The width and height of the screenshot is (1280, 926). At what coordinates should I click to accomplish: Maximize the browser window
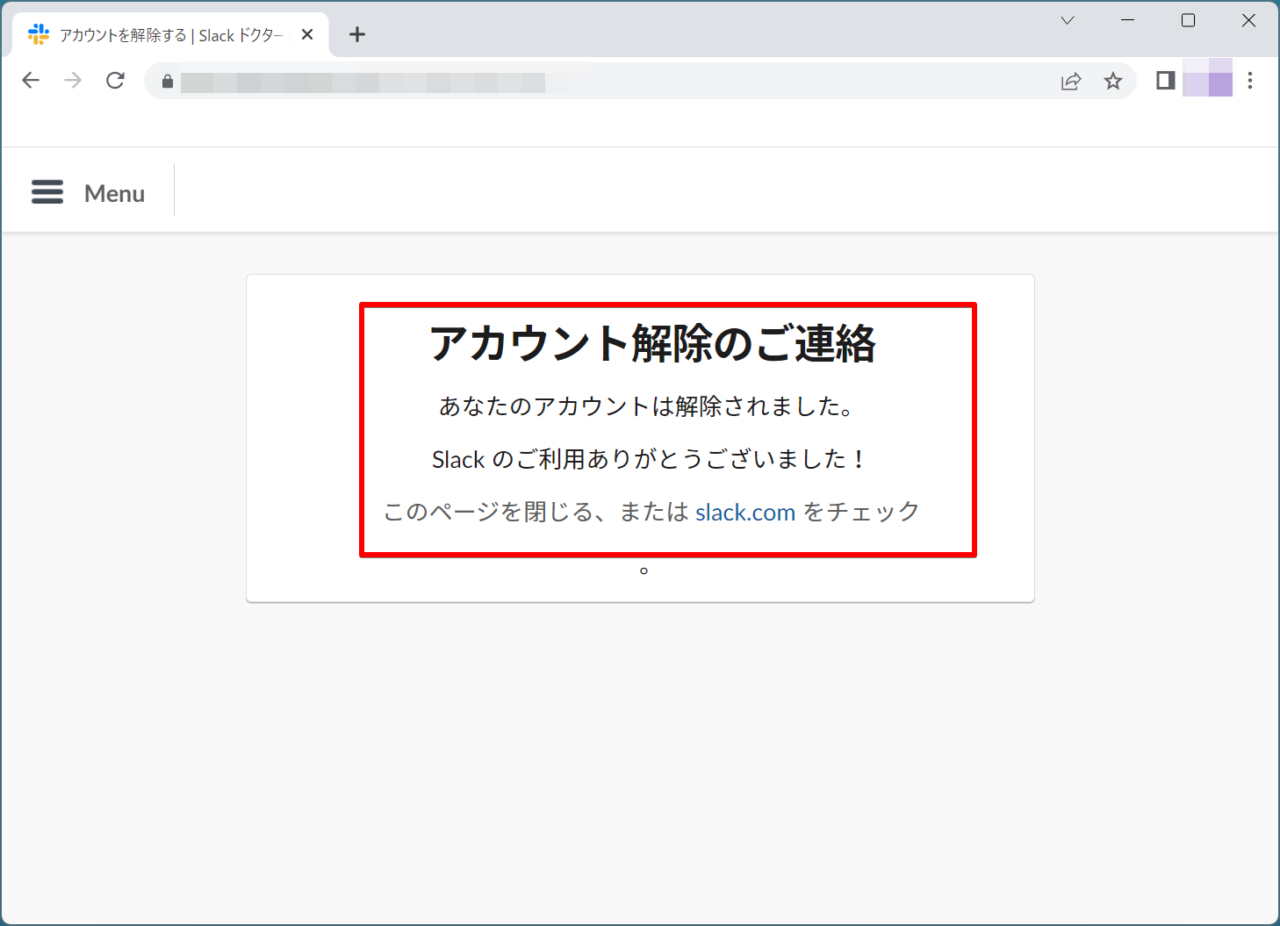point(1188,21)
